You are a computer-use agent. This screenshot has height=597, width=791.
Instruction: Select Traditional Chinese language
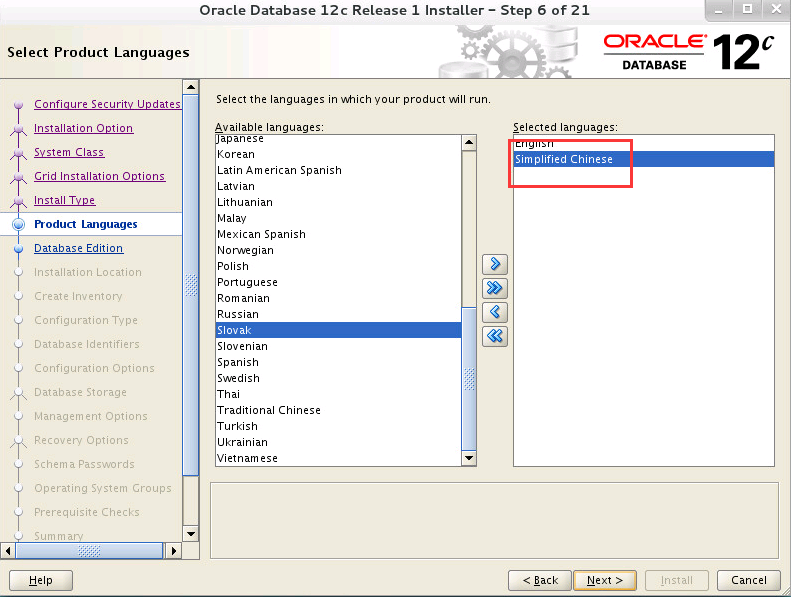tap(338, 410)
